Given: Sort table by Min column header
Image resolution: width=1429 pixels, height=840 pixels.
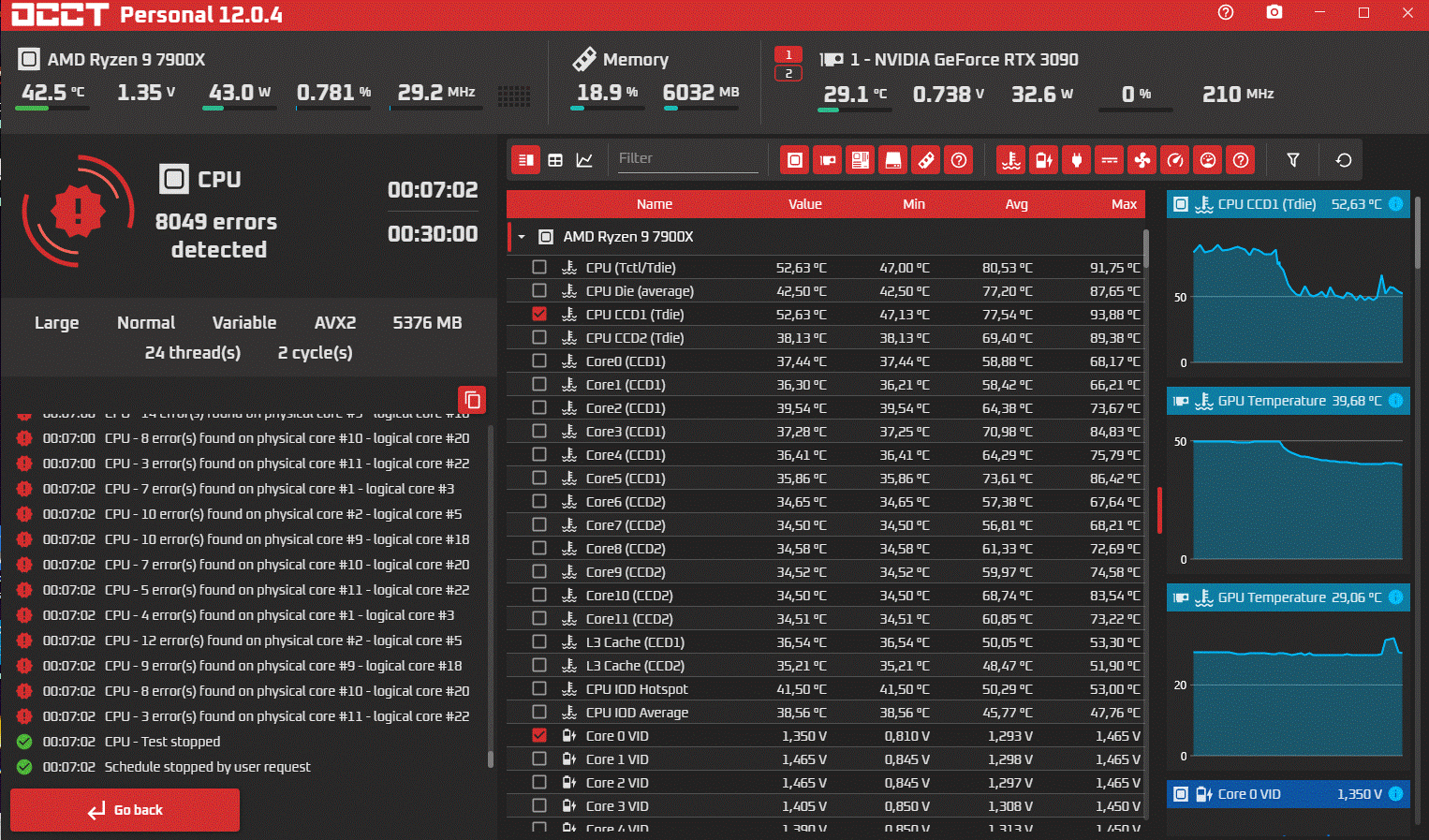Looking at the screenshot, I should coord(914,204).
